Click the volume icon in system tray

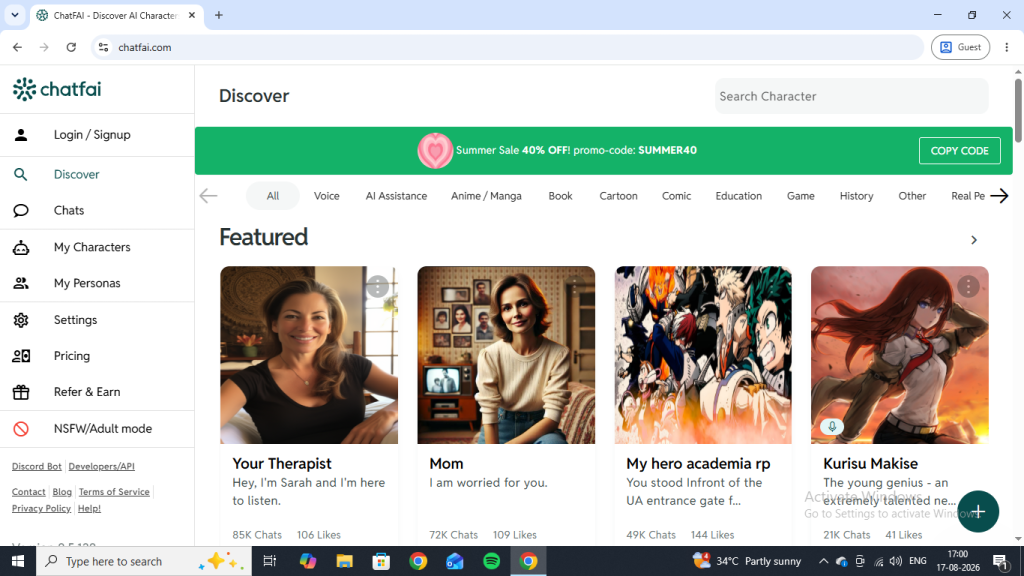[896, 561]
